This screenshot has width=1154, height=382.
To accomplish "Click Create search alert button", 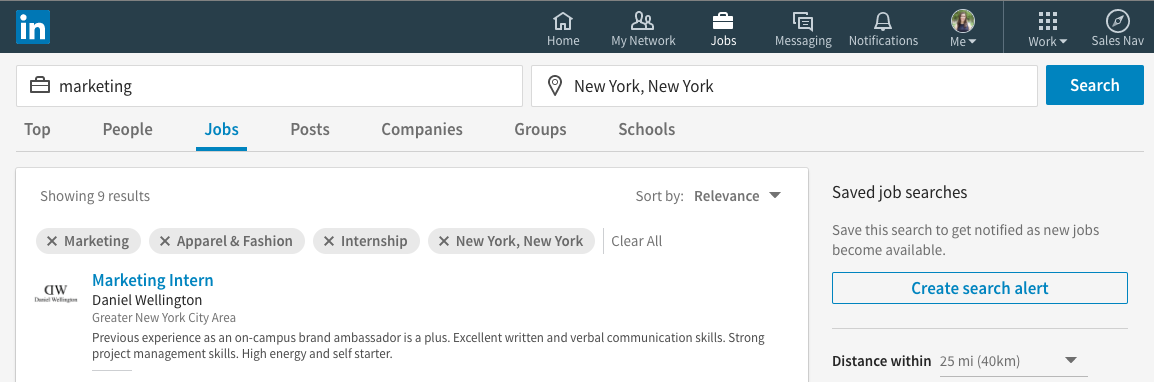I will point(980,288).
